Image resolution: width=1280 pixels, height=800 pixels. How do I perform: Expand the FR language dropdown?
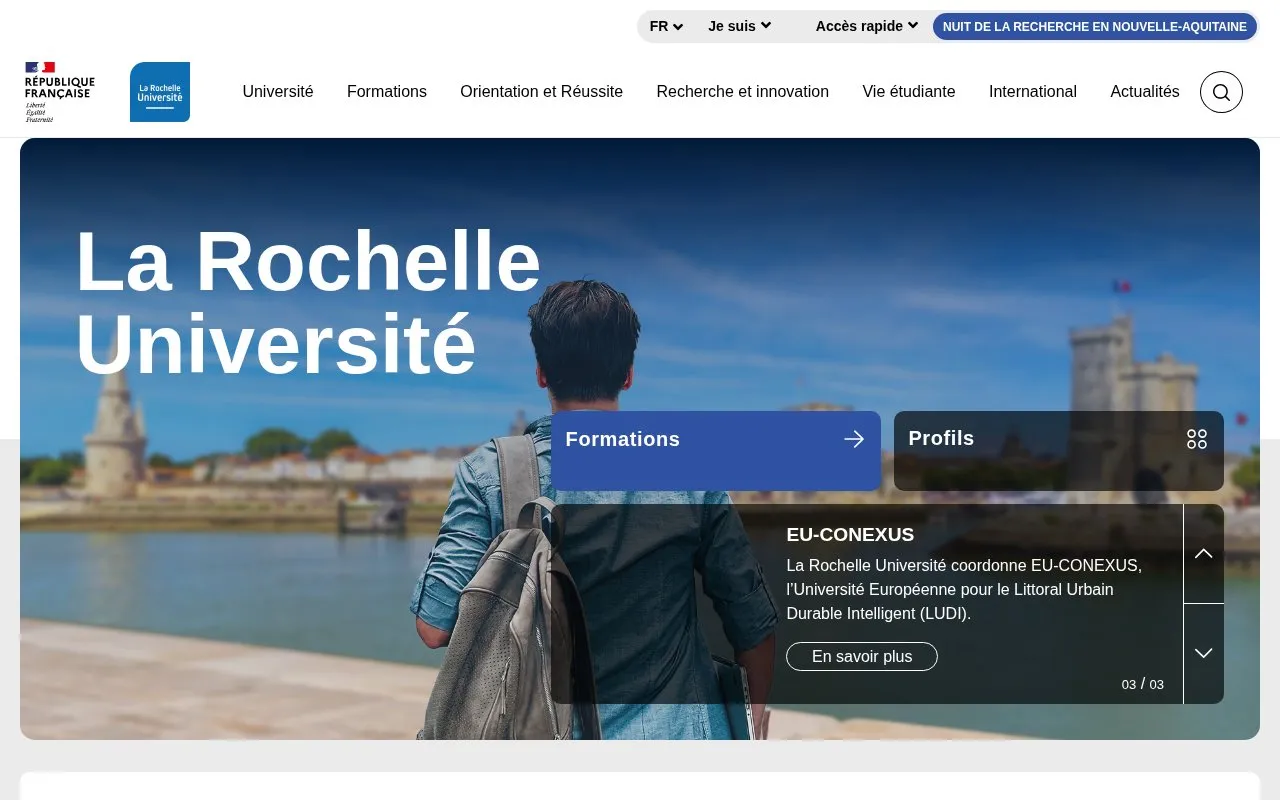[666, 27]
